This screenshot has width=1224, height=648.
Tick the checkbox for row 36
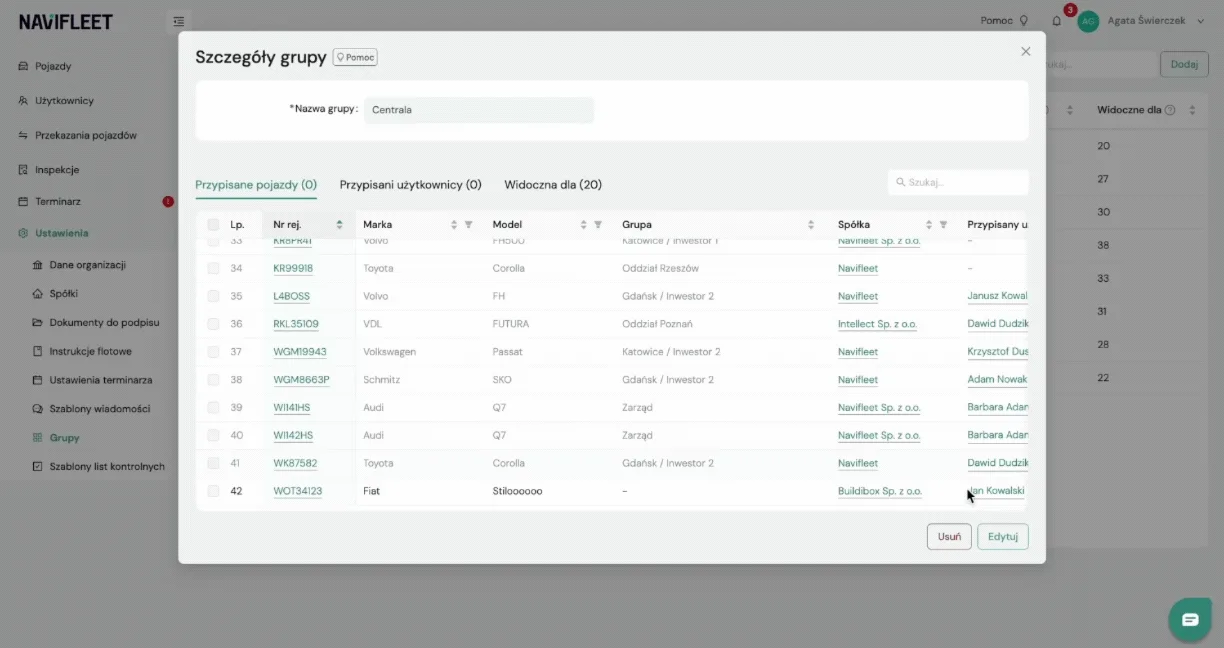[213, 324]
